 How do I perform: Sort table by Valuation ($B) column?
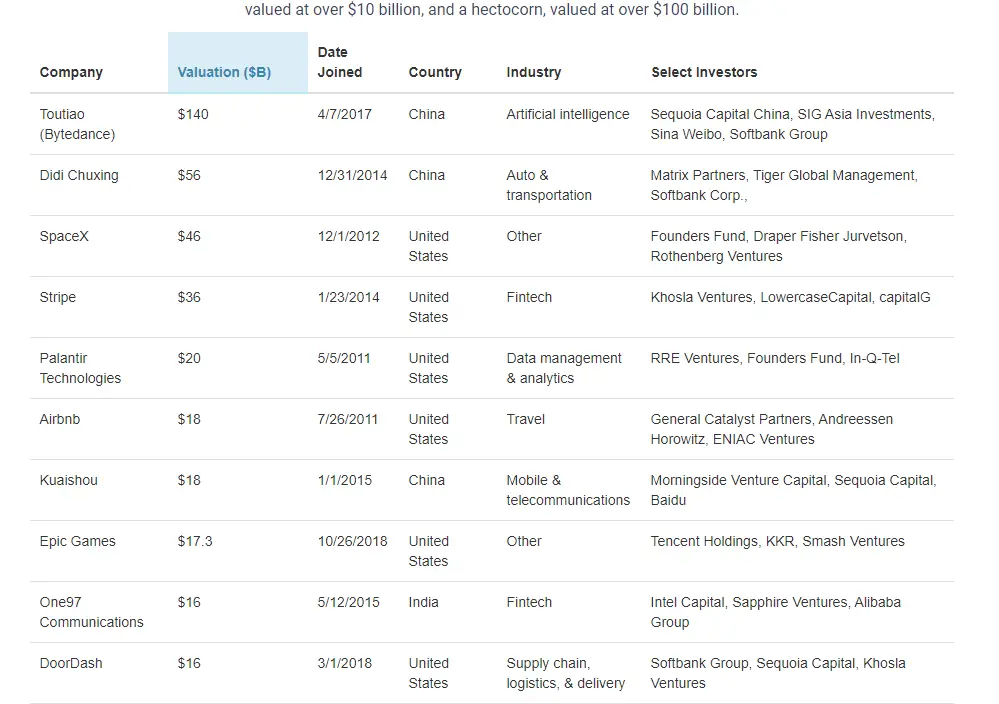click(x=224, y=72)
